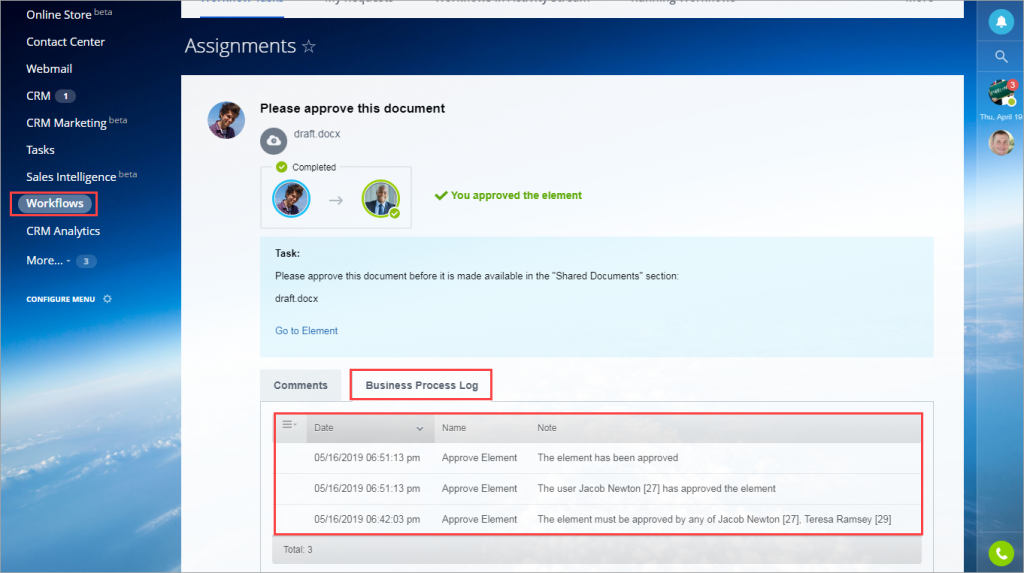1024x573 pixels.
Task: Click the More counter badge 3
Action: [86, 261]
